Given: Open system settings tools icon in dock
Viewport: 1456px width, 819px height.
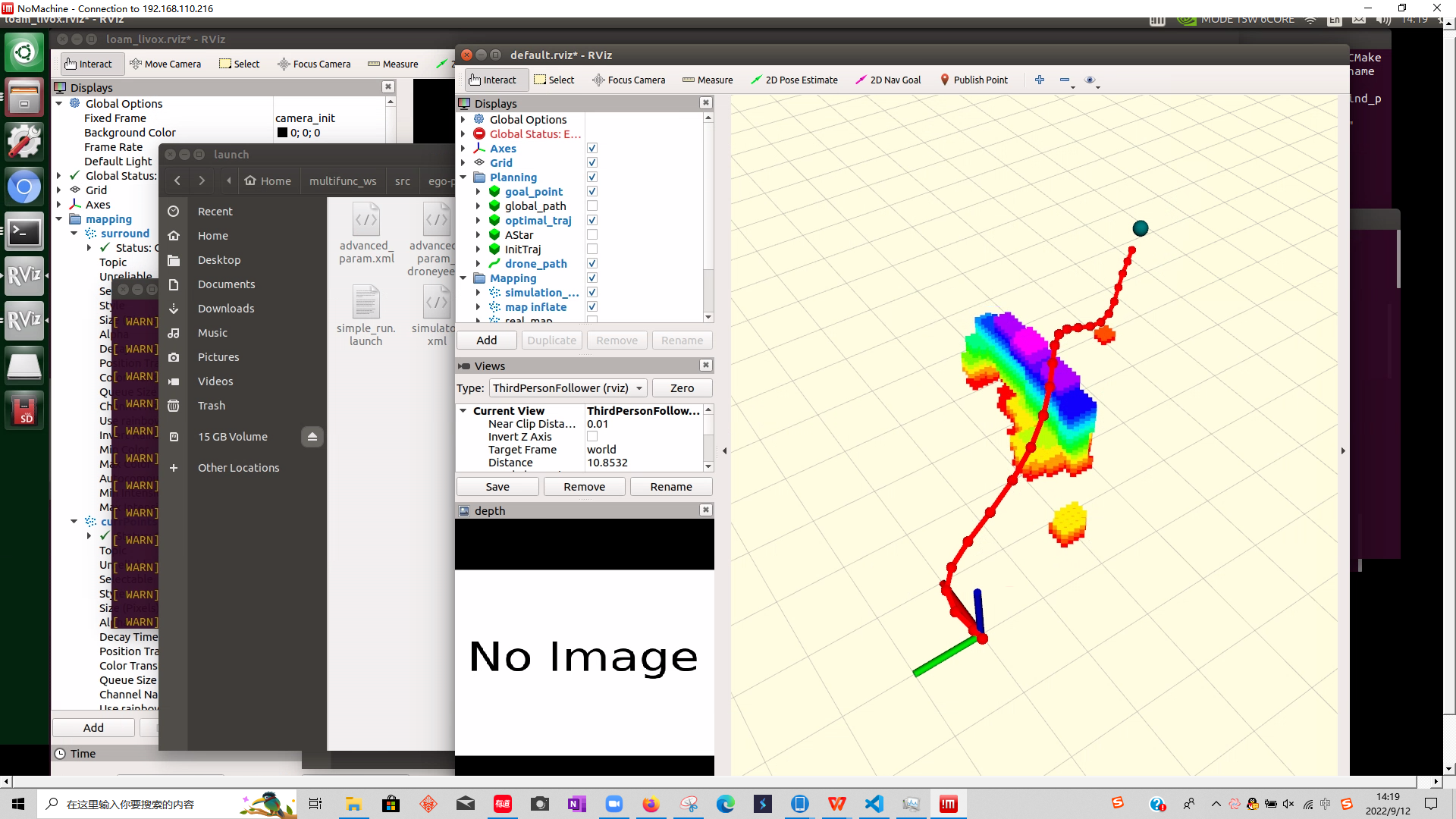Looking at the screenshot, I should pyautogui.click(x=24, y=141).
